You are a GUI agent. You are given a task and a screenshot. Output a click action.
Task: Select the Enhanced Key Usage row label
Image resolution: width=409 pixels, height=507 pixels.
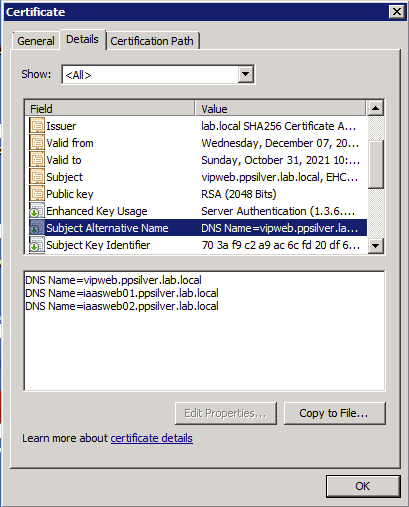coord(97,211)
